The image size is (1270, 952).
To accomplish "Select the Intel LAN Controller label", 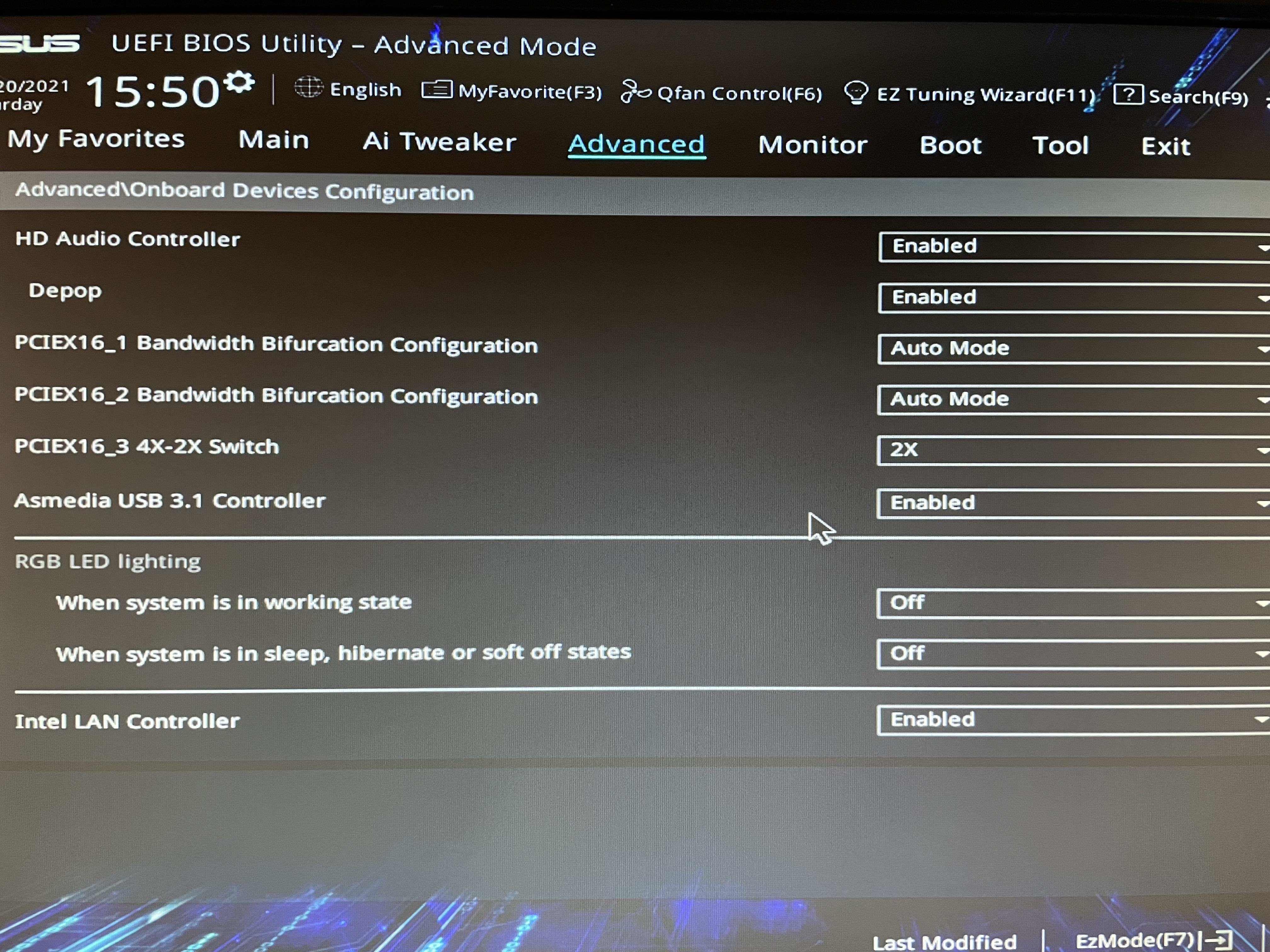I will point(127,721).
